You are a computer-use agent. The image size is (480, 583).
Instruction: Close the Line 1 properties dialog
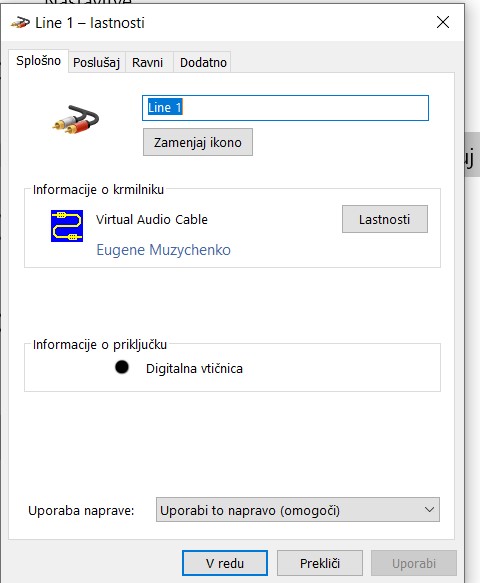tap(443, 22)
